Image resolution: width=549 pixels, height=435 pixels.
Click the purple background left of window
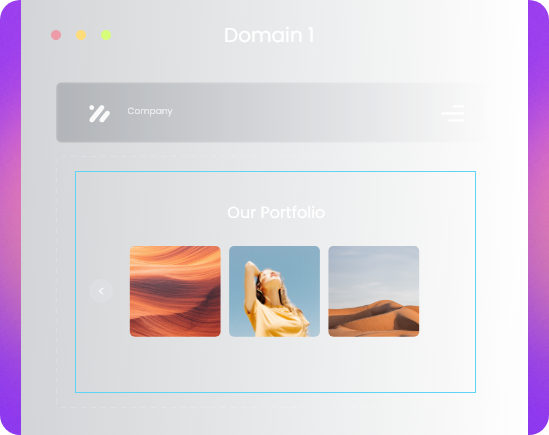click(x=11, y=217)
